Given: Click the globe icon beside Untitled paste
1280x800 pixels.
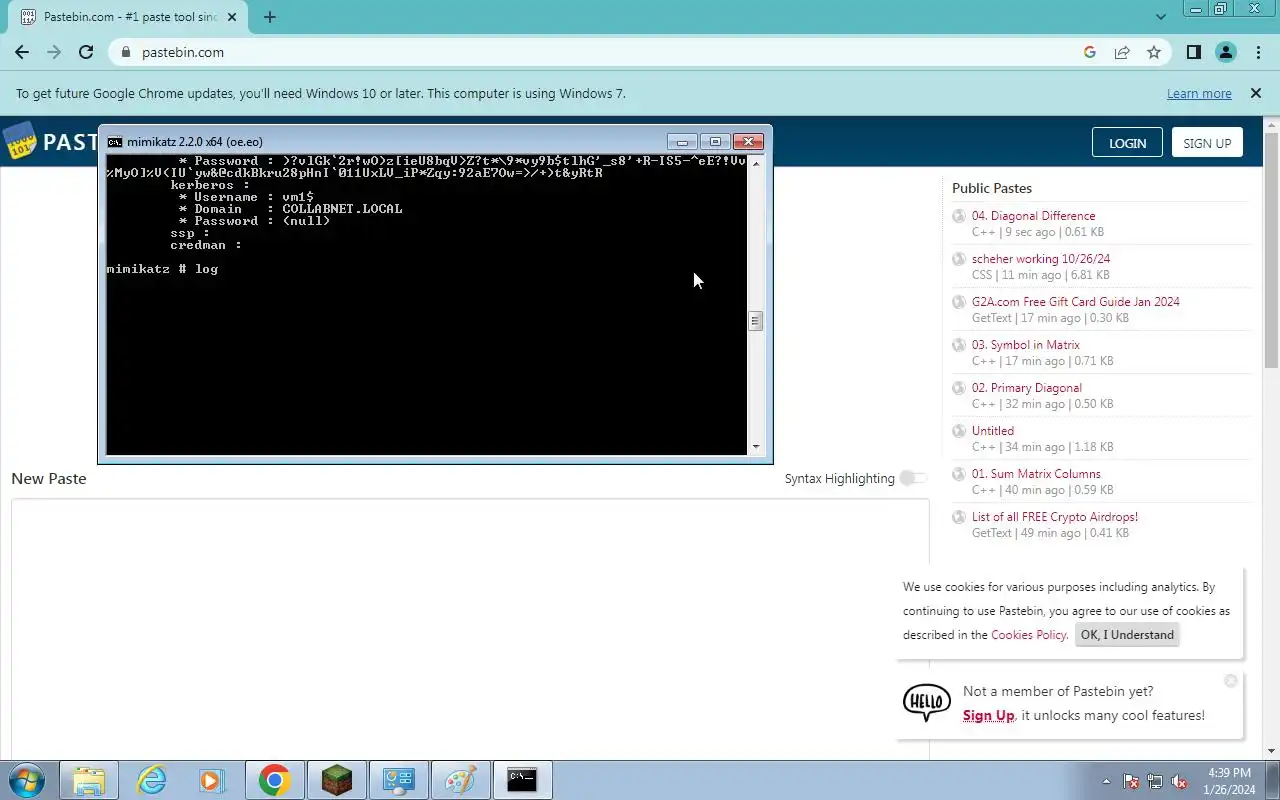Looking at the screenshot, I should (959, 431).
